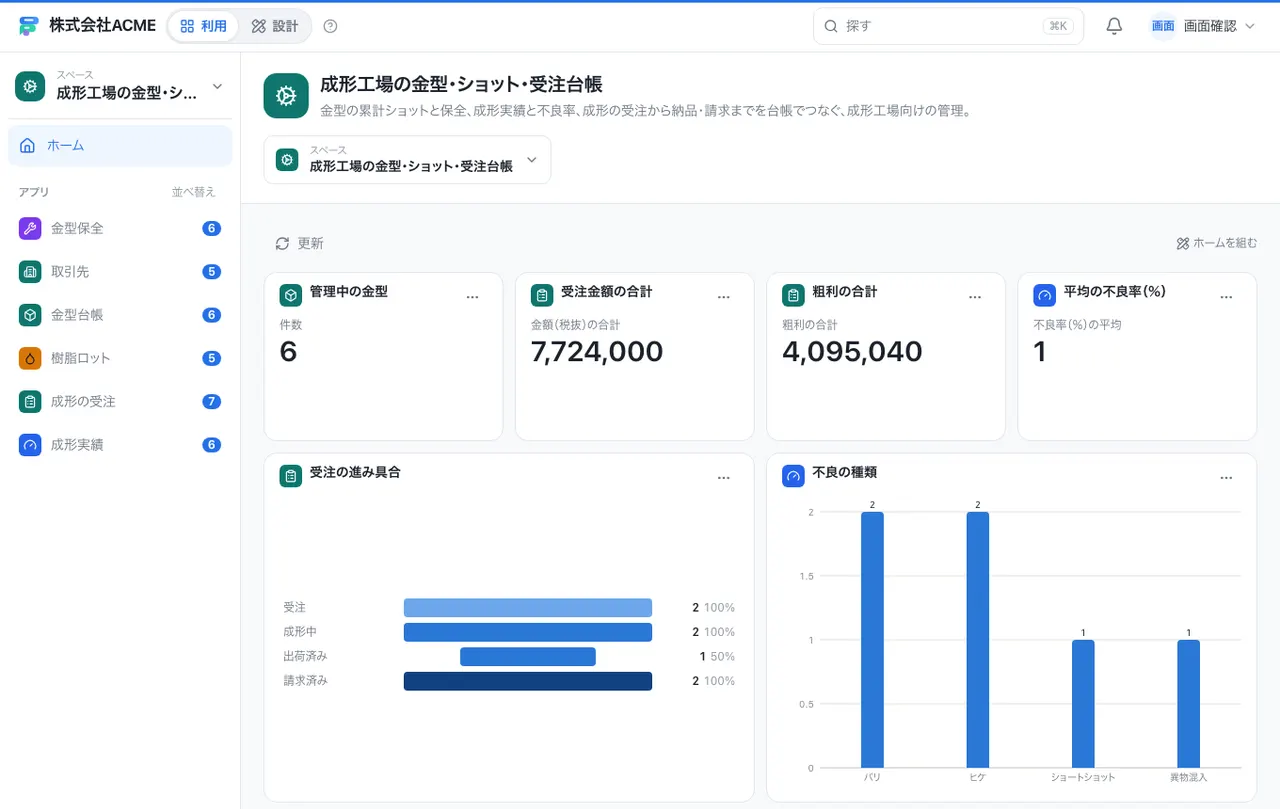Viewport: 1280px width, 809px height.
Task: Click the 粗利の合計 card icon
Action: (793, 296)
